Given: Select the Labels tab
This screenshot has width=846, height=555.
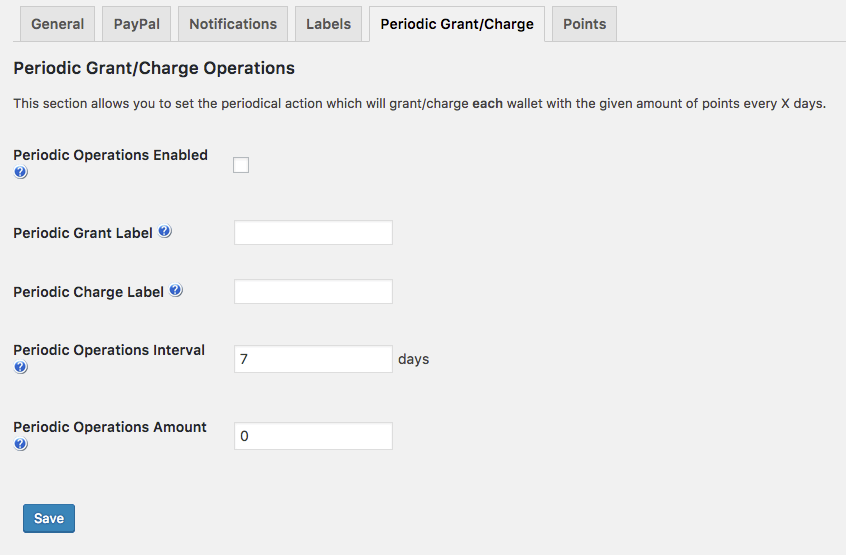Looking at the screenshot, I should click(x=329, y=24).
